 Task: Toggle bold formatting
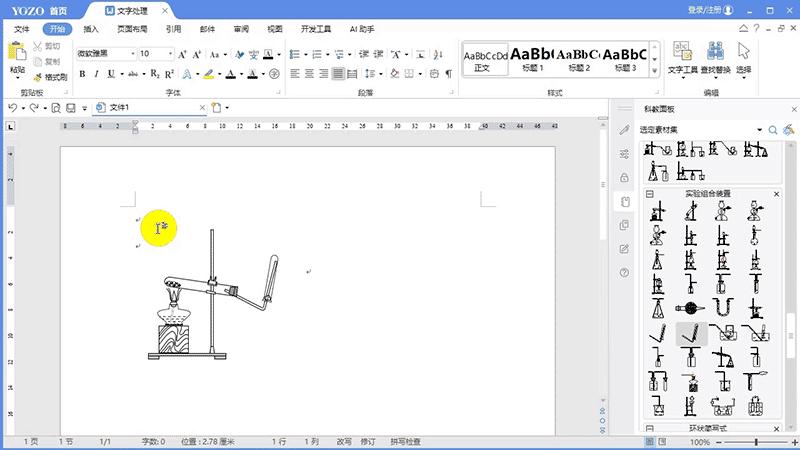[x=82, y=74]
